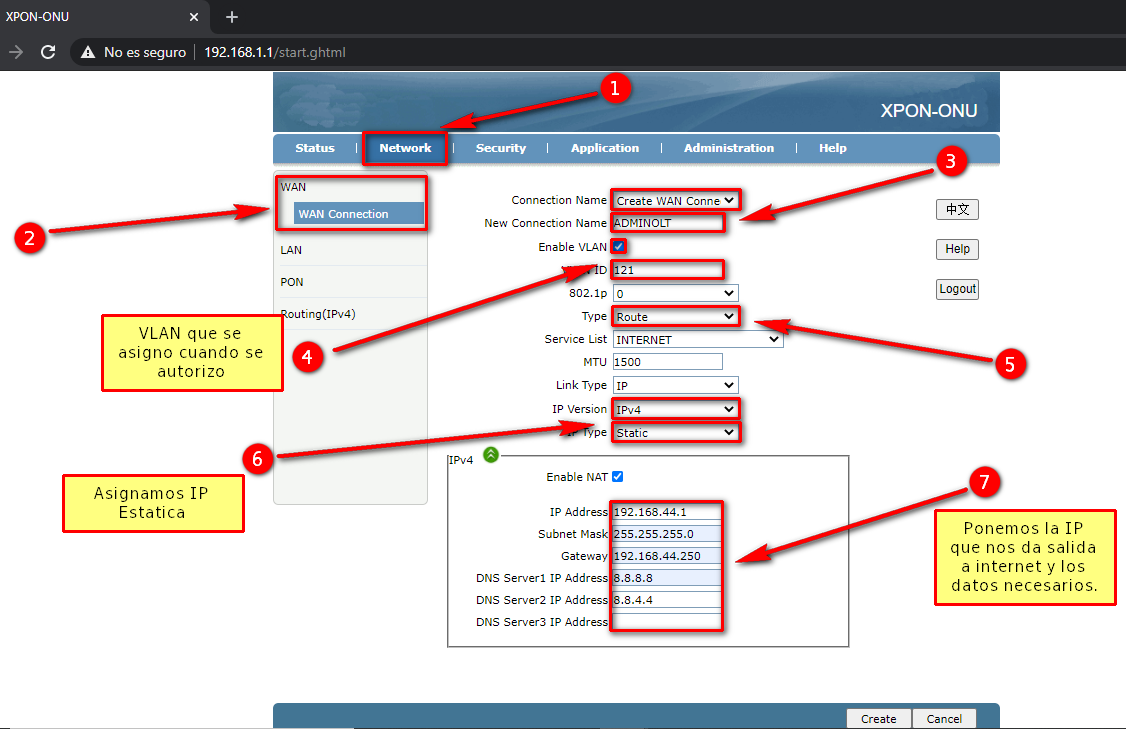The width and height of the screenshot is (1126, 729).
Task: Switch to the Security tab
Action: click(500, 148)
